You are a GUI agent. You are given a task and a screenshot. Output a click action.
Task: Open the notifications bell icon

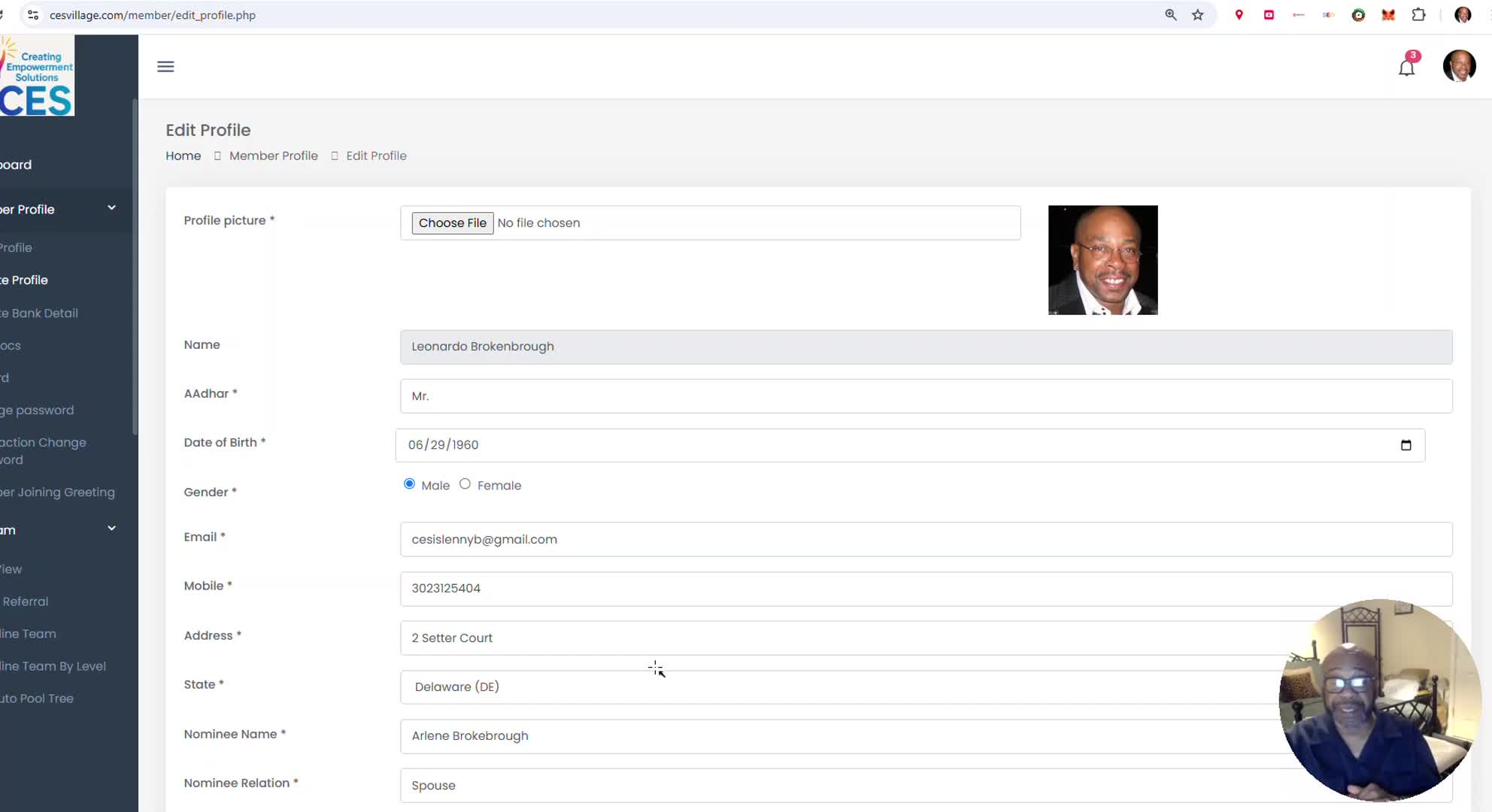1406,68
